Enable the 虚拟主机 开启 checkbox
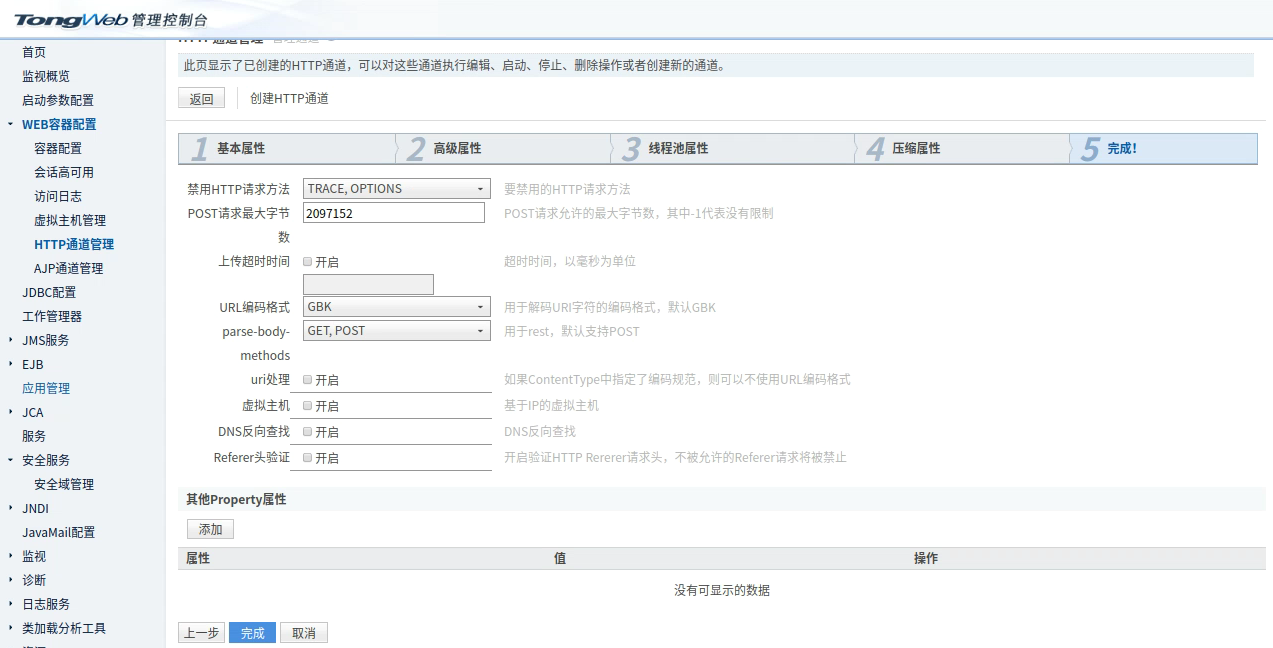Viewport: 1273px width, 648px height. (309, 406)
